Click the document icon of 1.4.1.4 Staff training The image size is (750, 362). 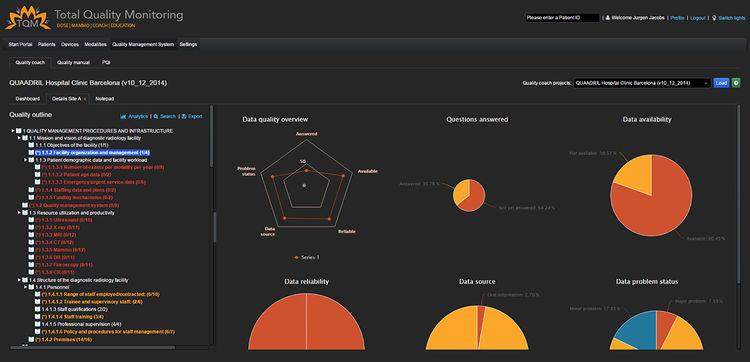tap(38, 317)
